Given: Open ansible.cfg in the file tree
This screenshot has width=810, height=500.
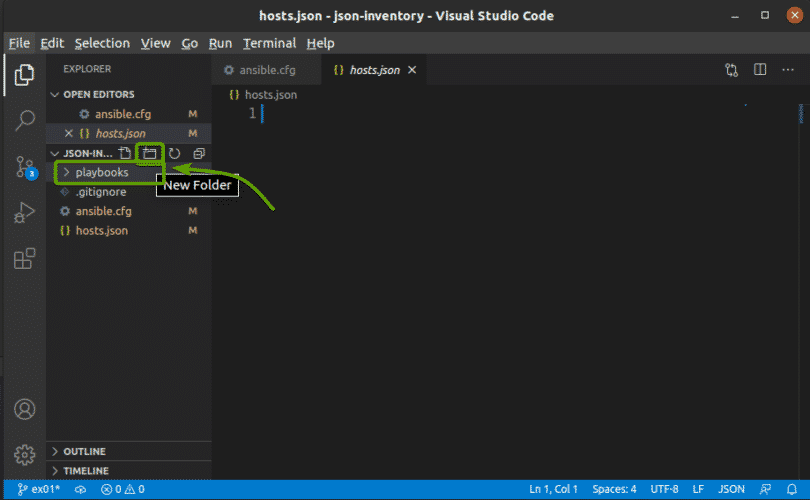Looking at the screenshot, I should (129, 211).
